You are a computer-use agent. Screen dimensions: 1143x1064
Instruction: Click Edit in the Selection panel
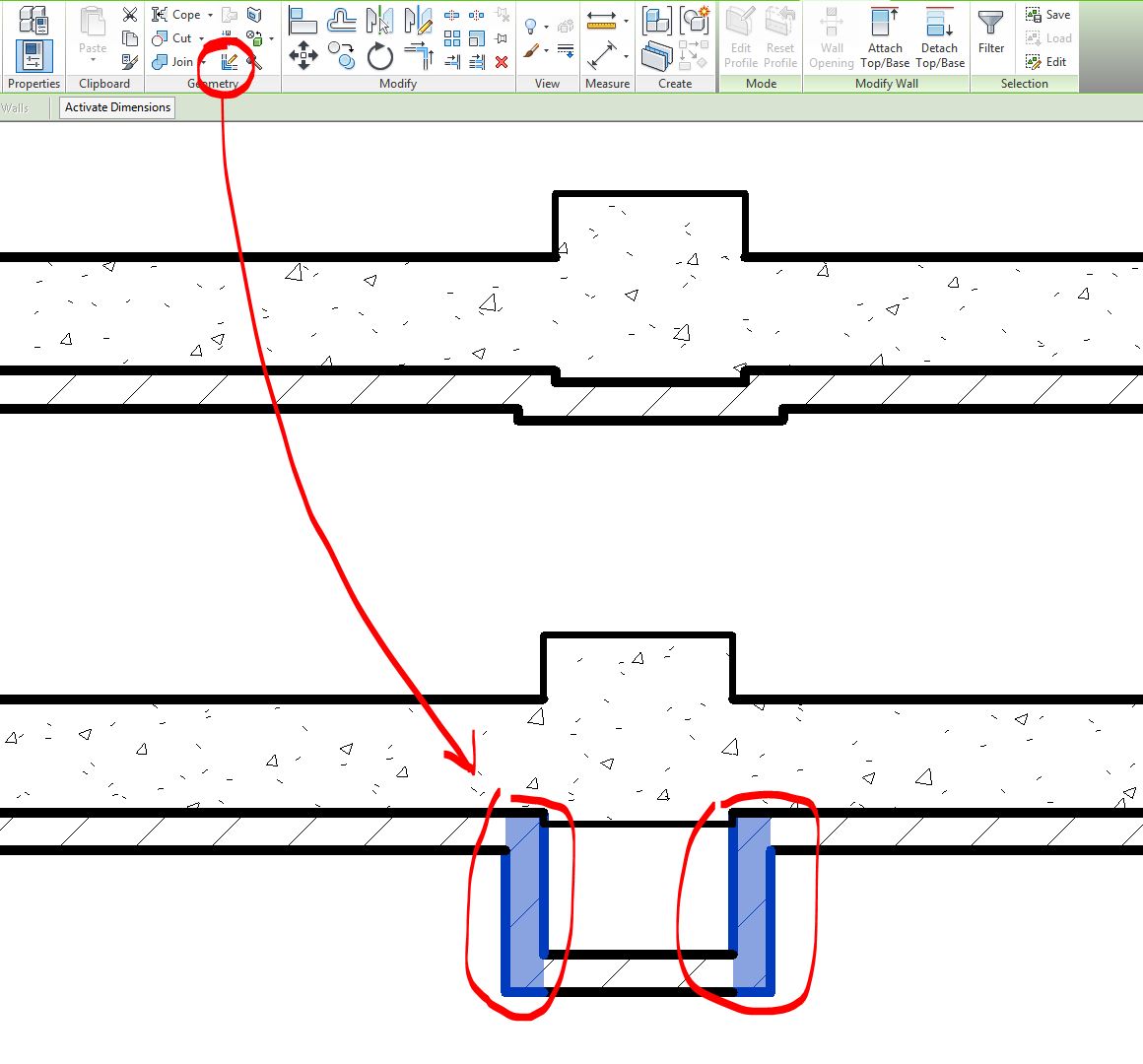coord(1046,62)
